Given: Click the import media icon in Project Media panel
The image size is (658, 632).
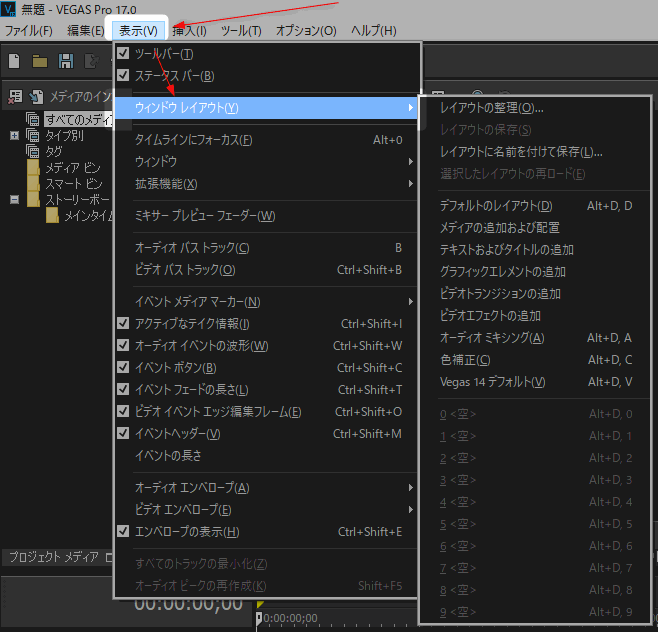Looking at the screenshot, I should point(36,97).
